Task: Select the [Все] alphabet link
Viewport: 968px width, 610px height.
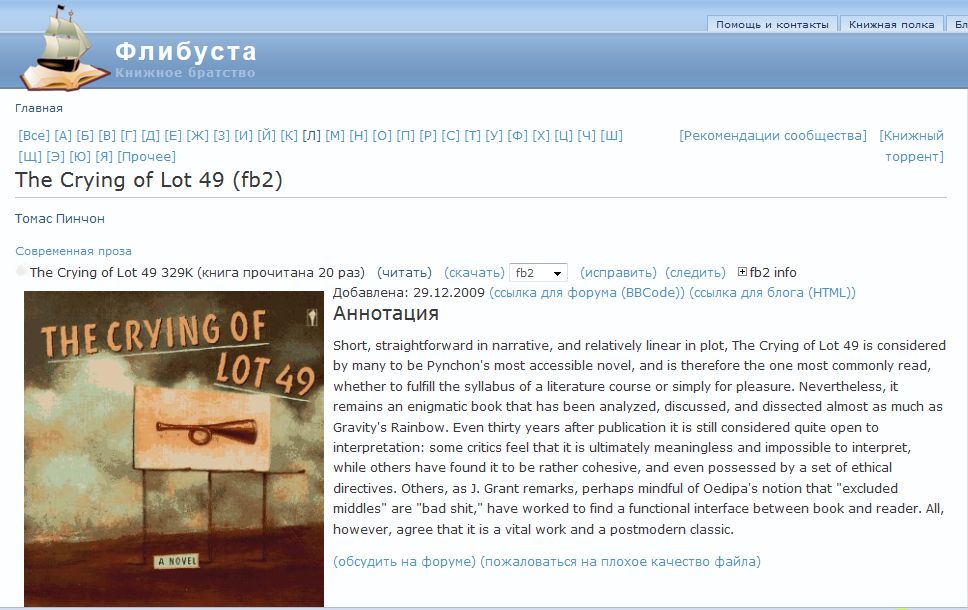Action: [x=34, y=135]
